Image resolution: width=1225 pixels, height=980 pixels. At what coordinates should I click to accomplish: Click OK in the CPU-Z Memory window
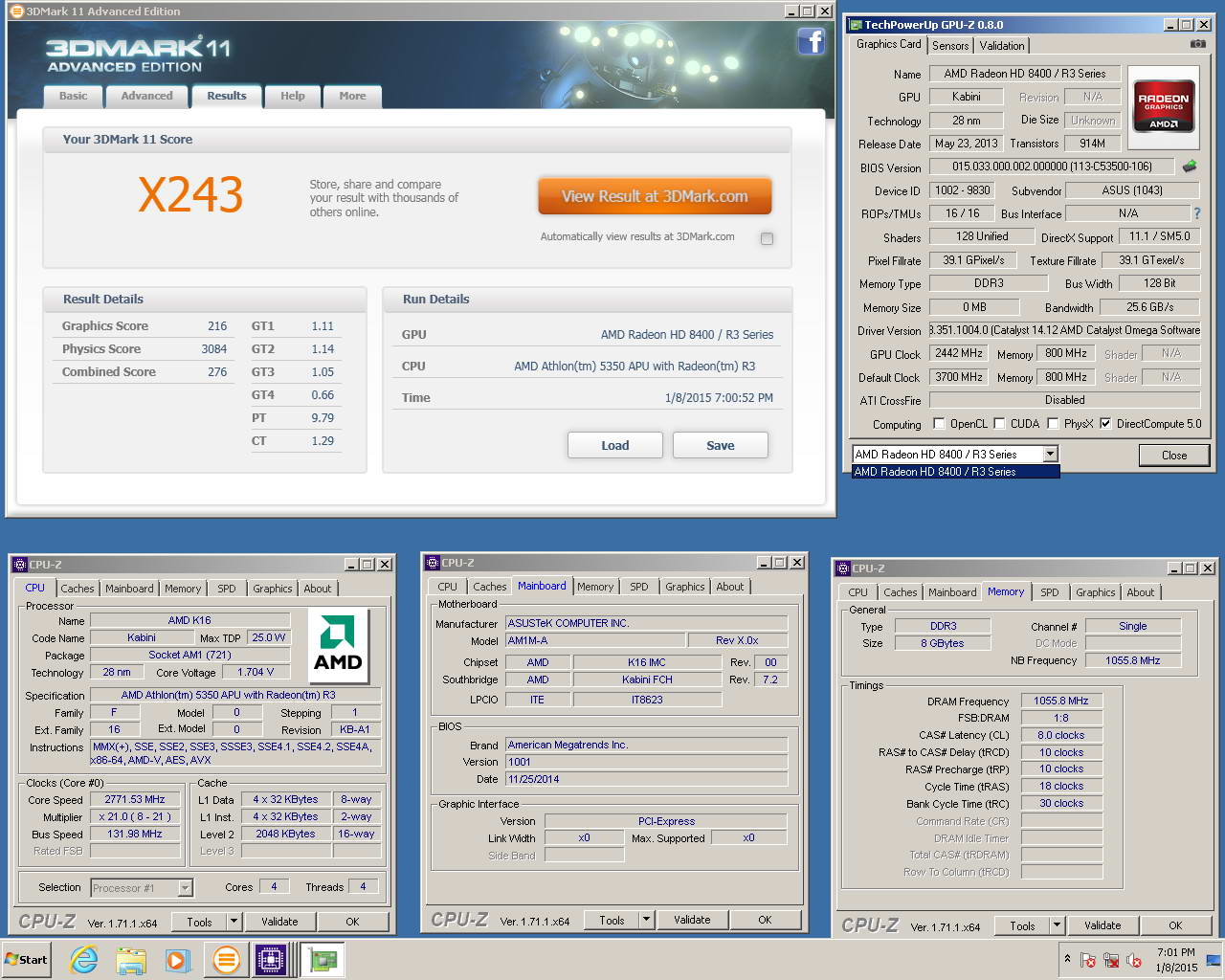pos(1174,925)
